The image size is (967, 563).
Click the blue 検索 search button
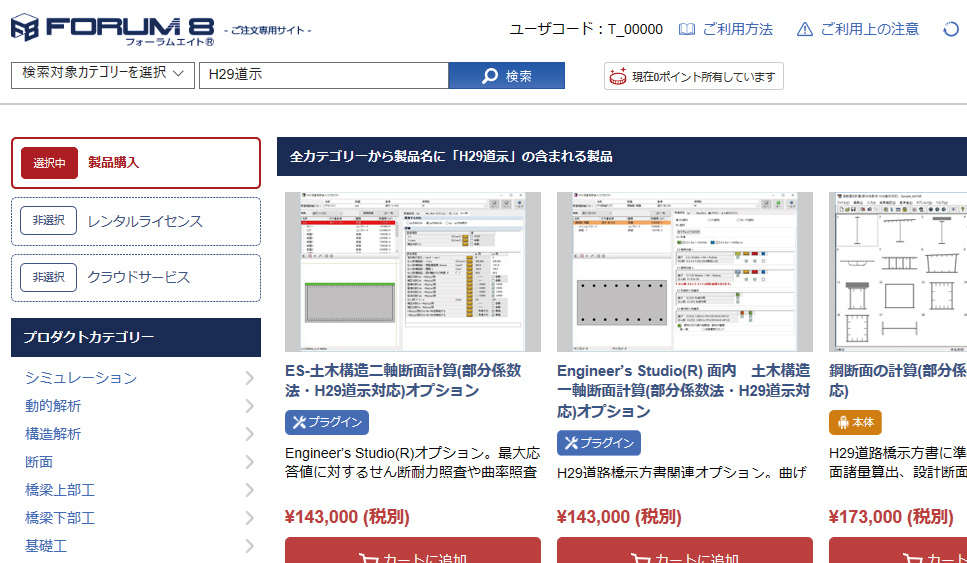(x=506, y=75)
